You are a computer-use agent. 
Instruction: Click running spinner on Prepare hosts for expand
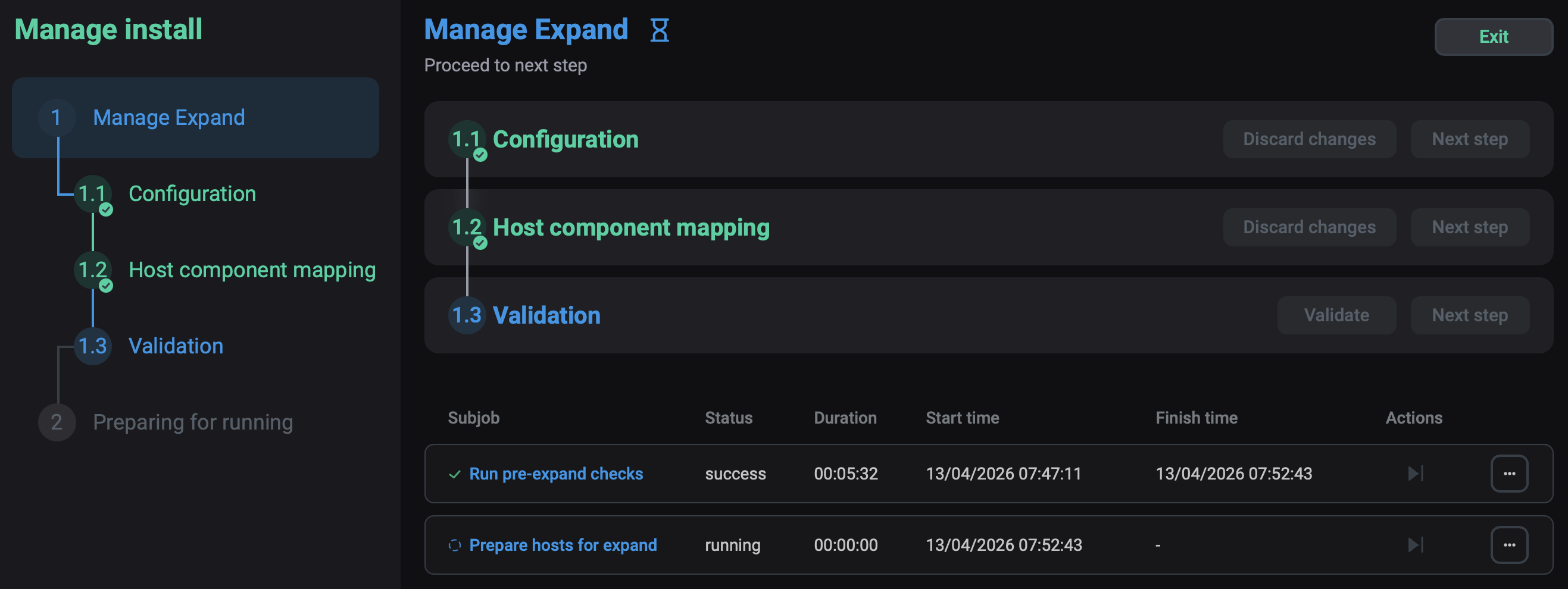click(x=454, y=545)
